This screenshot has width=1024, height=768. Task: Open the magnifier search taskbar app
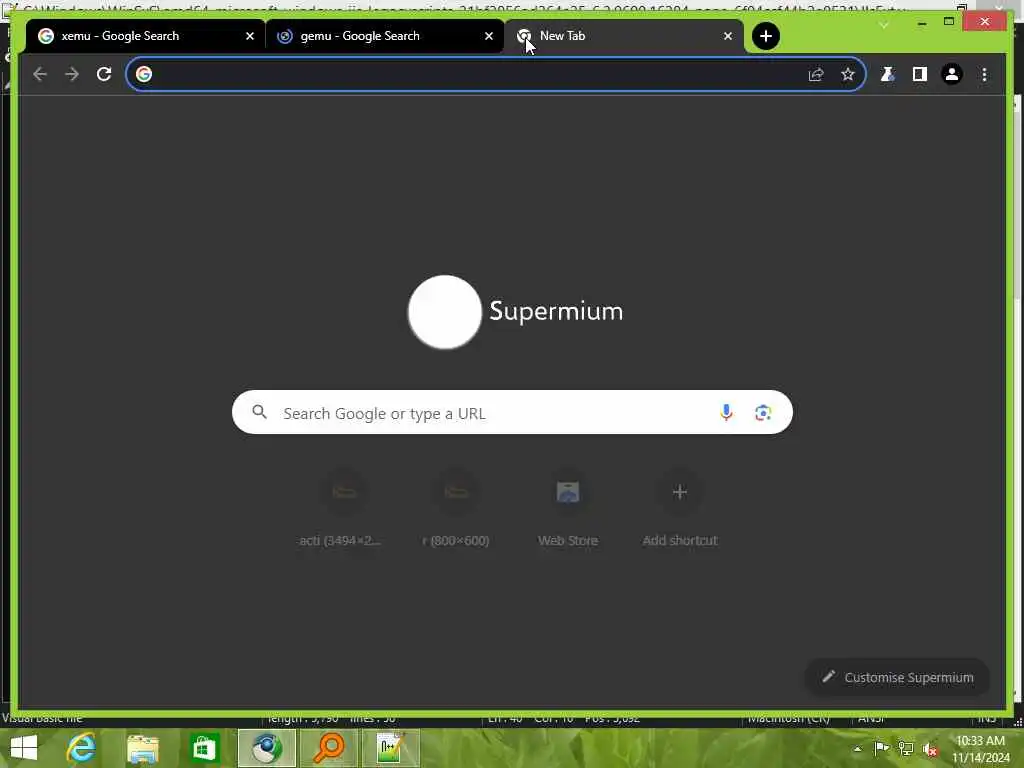[328, 748]
